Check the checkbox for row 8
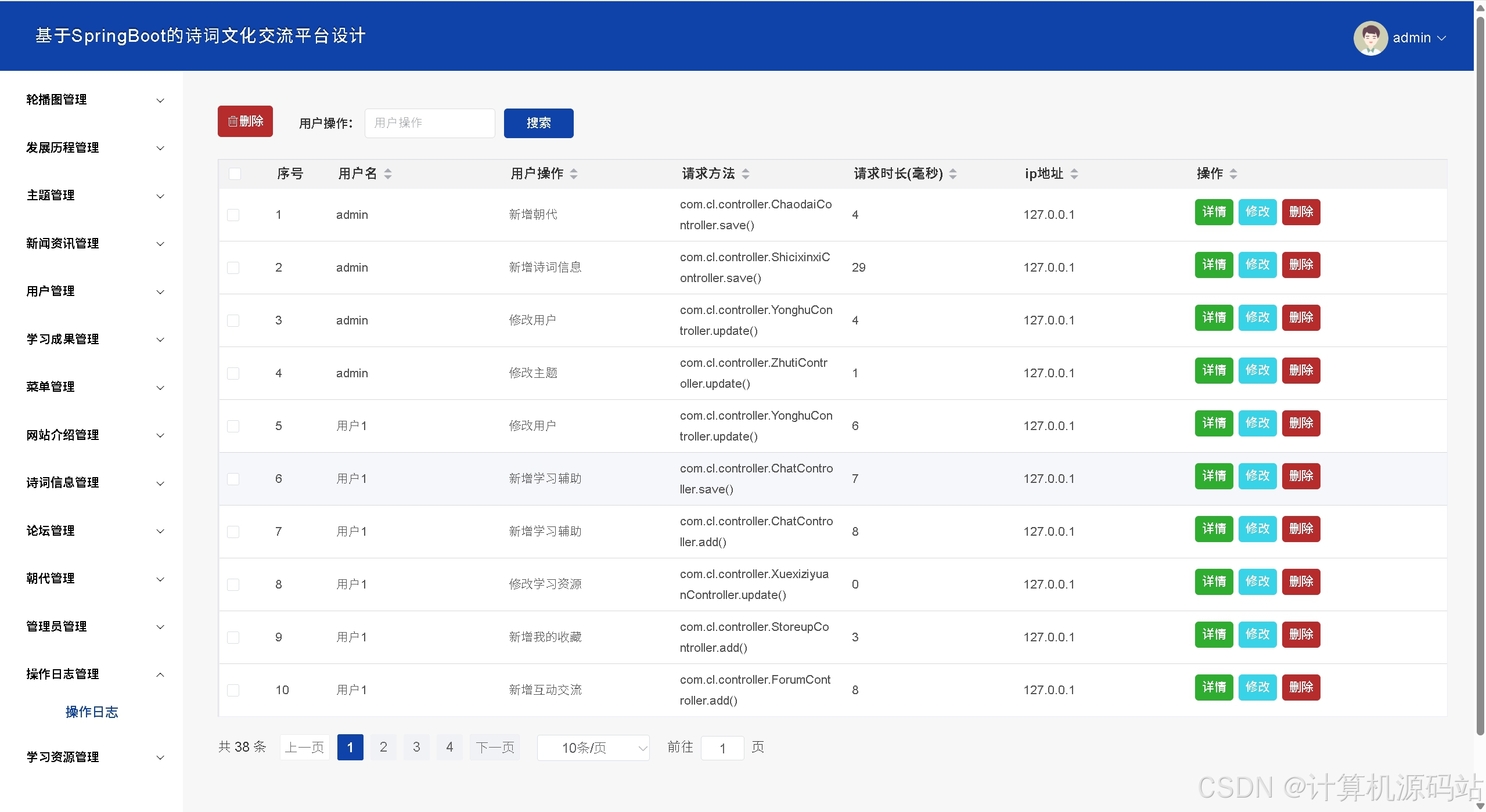 (233, 584)
